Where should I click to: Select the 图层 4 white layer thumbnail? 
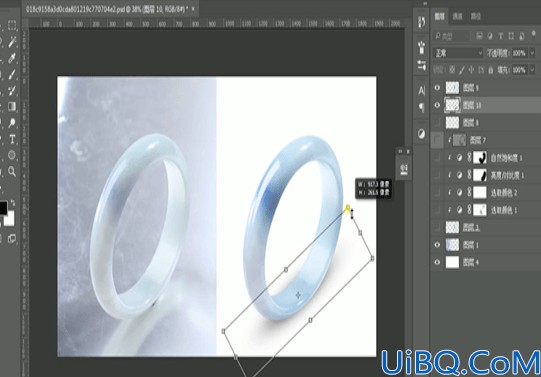point(452,262)
